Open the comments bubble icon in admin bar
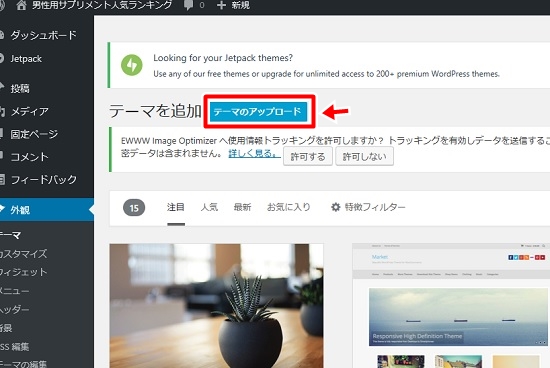 click(x=189, y=5)
